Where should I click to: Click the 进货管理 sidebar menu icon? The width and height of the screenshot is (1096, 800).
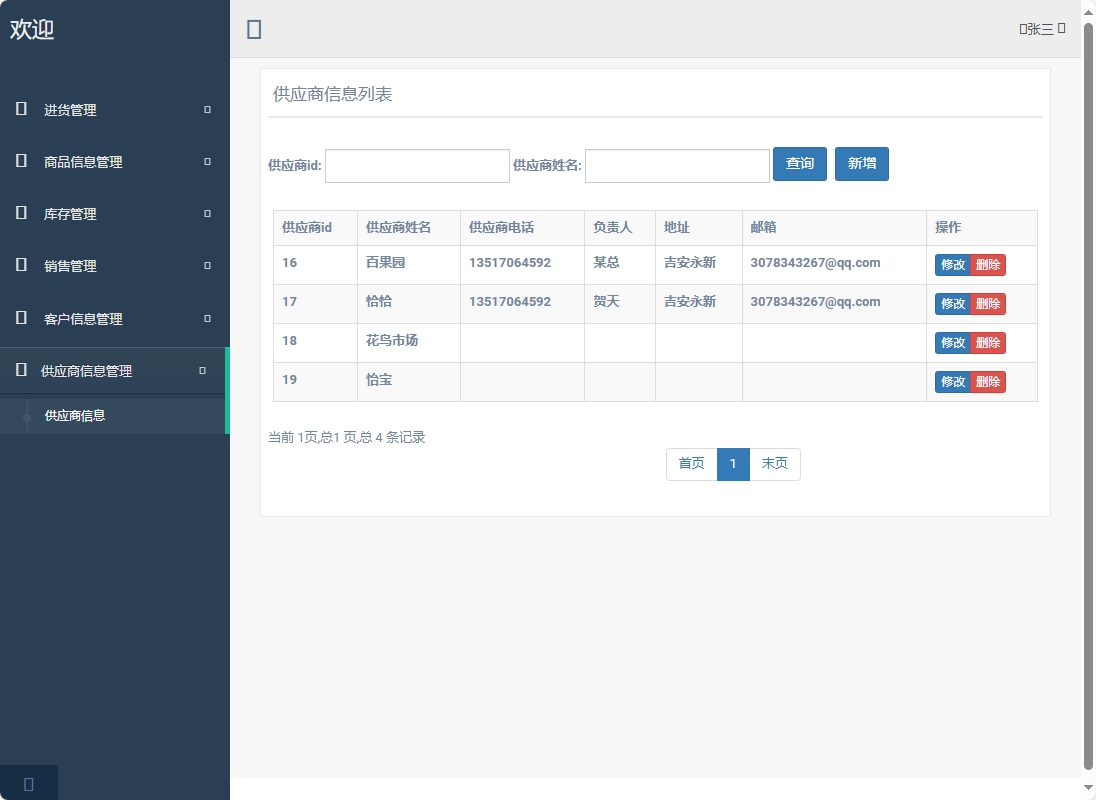[x=20, y=110]
